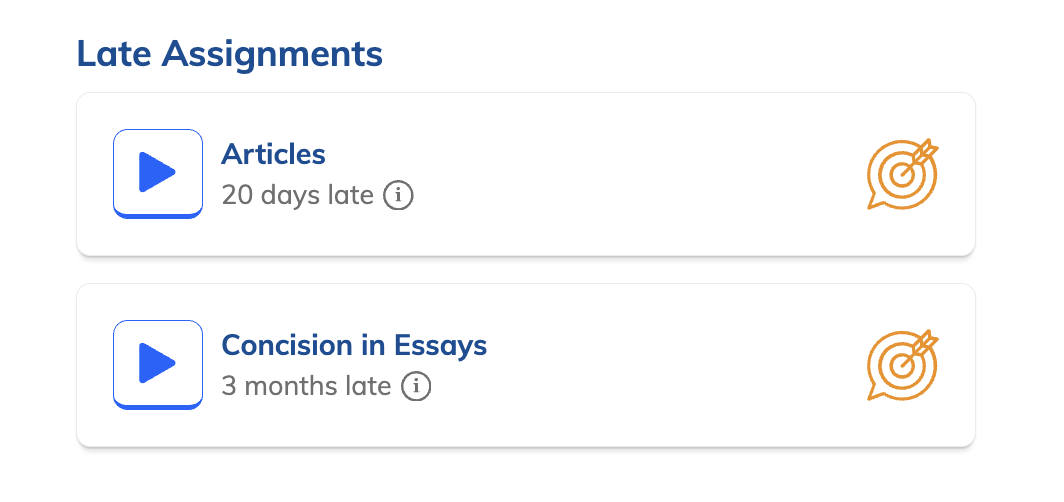
Task: Click the "3 months late" status text
Action: (x=305, y=386)
